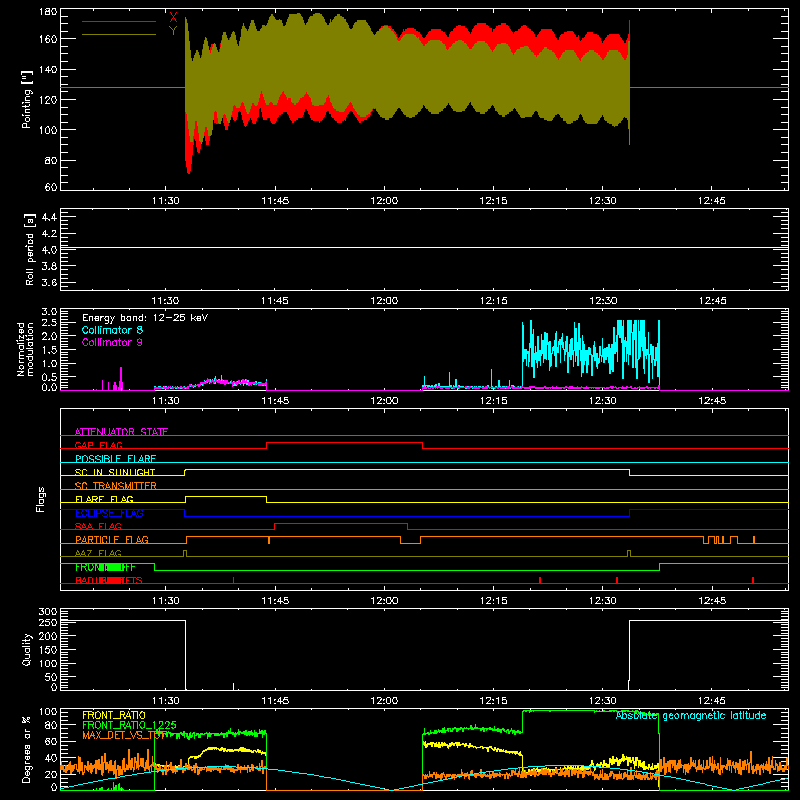Viewport: 800px width, 800px height.
Task: Click the SAA_FLAG label
Action: 98,526
